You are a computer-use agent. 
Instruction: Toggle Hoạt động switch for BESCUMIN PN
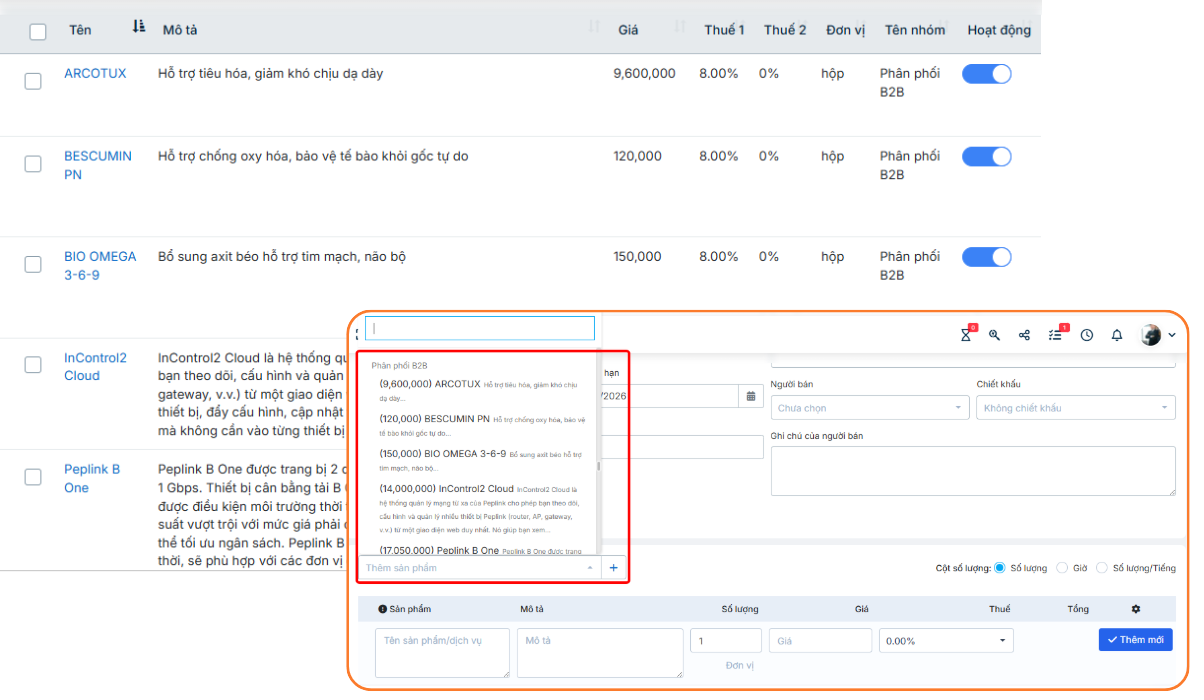(x=987, y=157)
